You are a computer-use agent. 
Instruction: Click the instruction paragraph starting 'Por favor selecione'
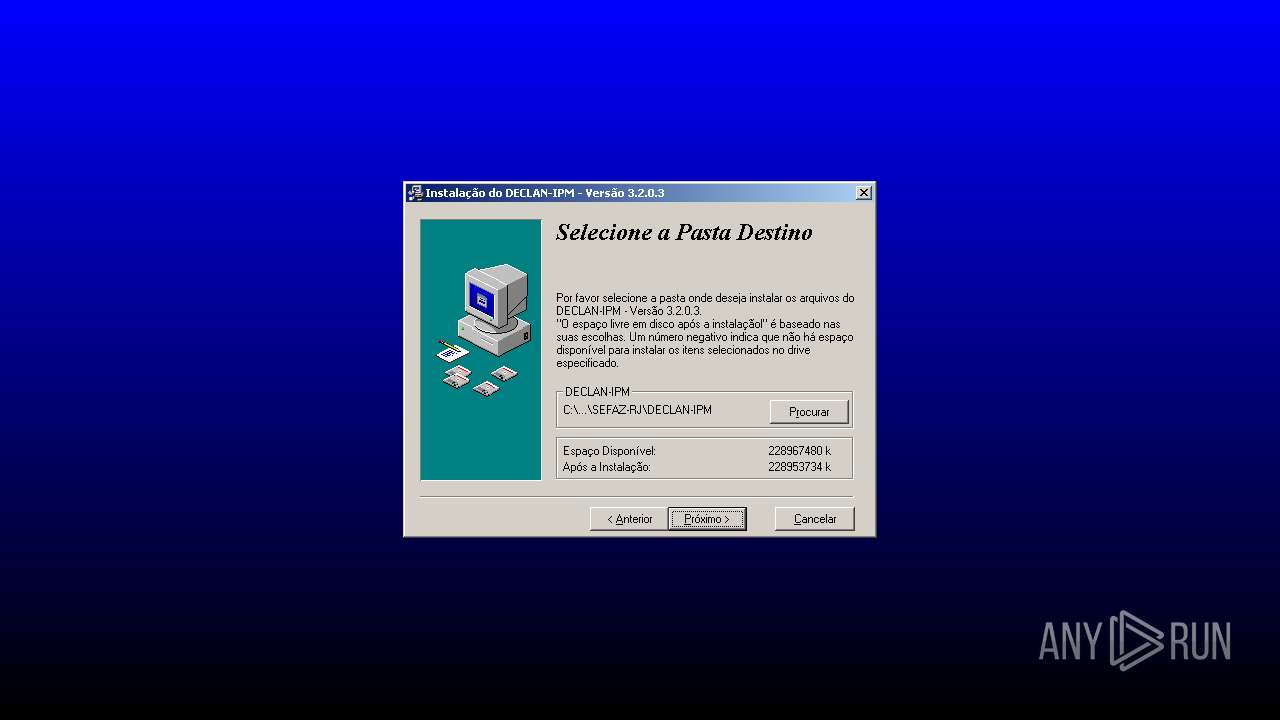(705, 331)
